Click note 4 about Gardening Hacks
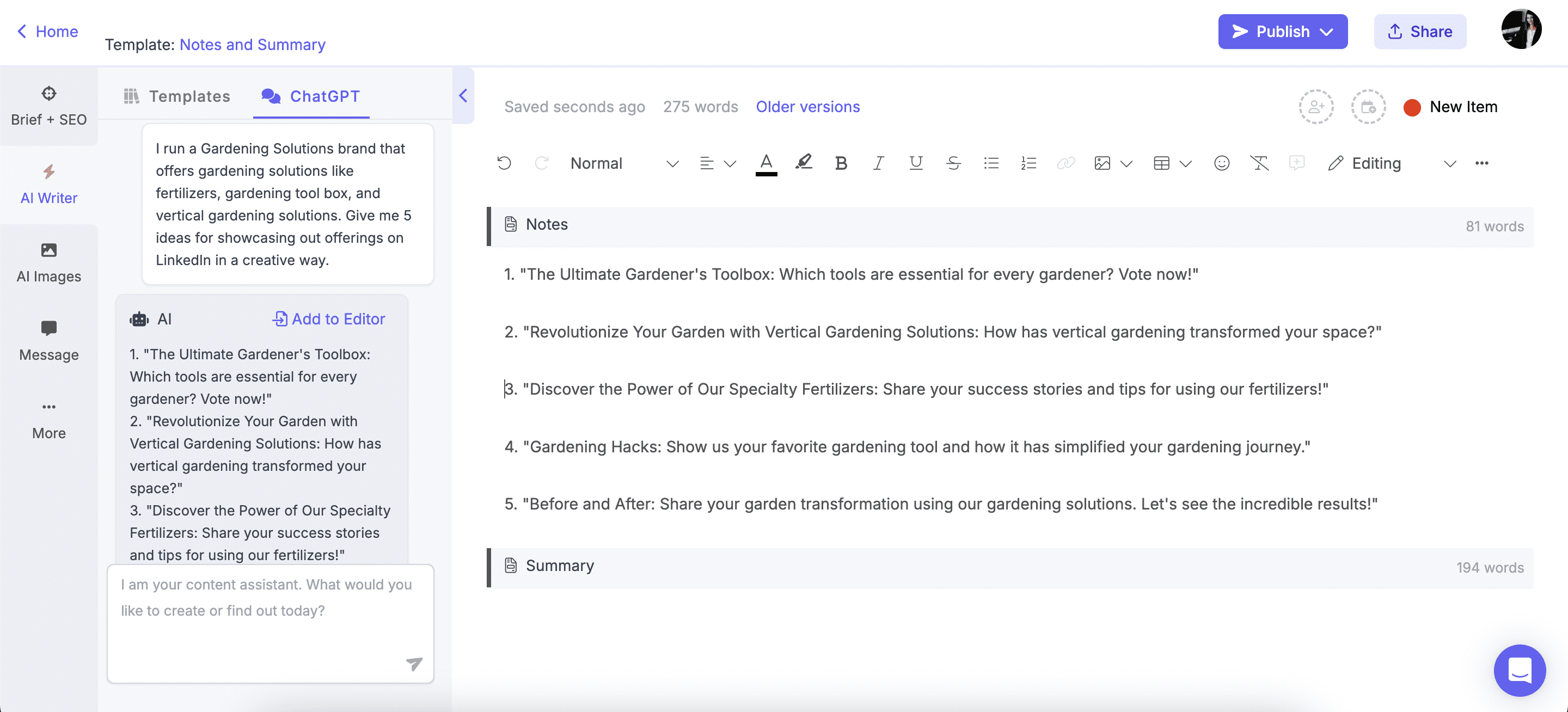Viewport: 1568px width, 712px height. click(x=907, y=447)
